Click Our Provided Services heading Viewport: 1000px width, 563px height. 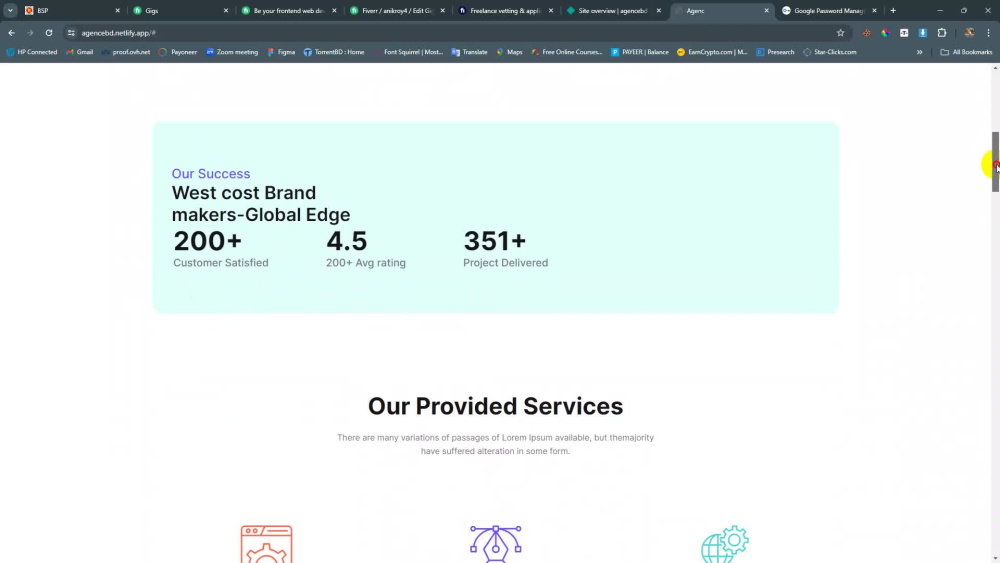(x=496, y=406)
